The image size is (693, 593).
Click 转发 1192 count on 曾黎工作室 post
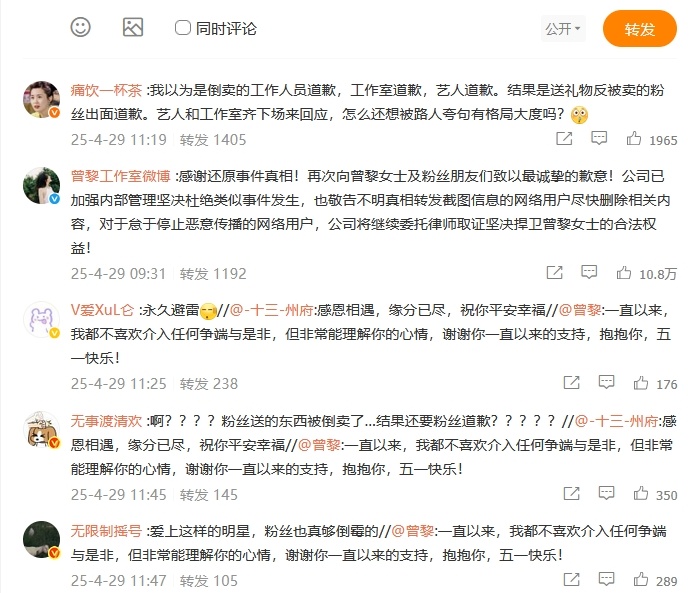click(213, 274)
